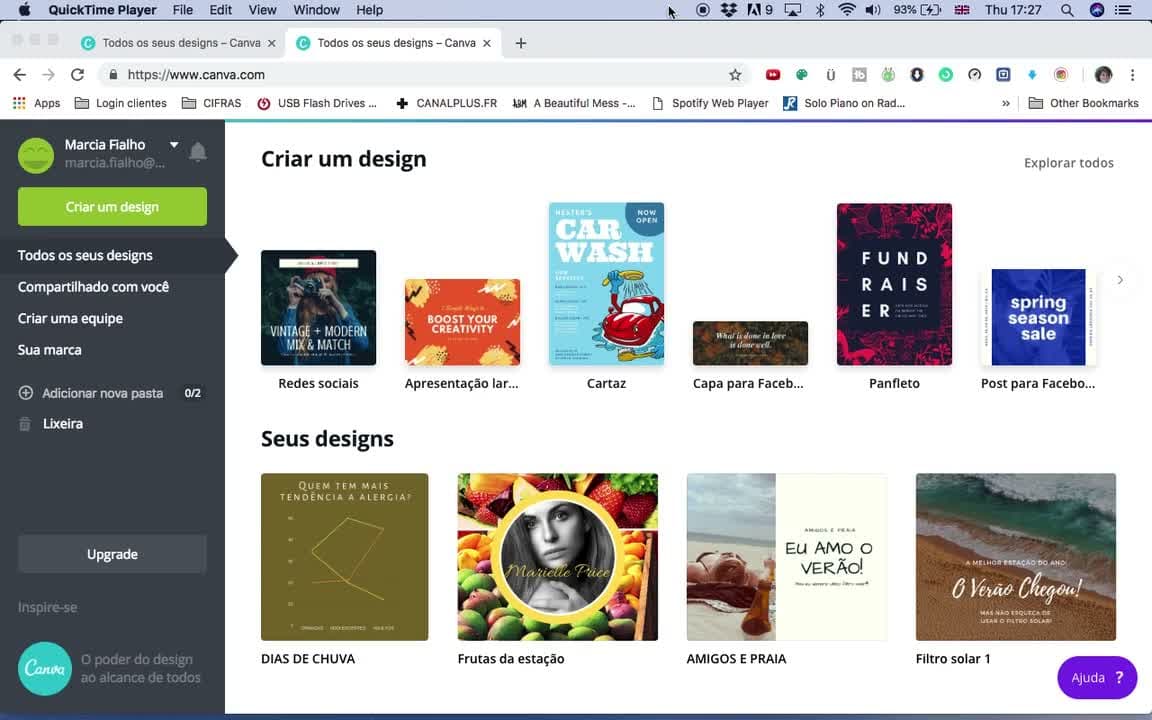Click the browser reload icon
The image size is (1152, 720).
coord(77,75)
